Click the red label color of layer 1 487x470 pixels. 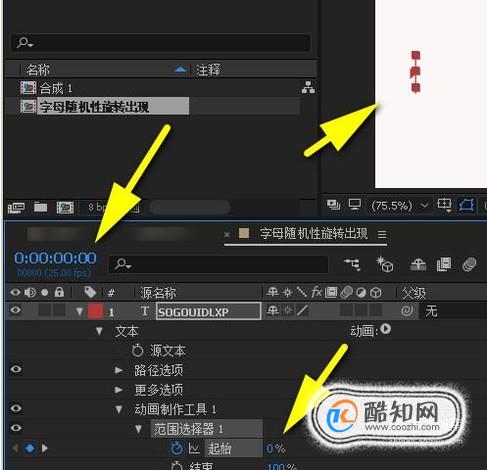(95, 311)
